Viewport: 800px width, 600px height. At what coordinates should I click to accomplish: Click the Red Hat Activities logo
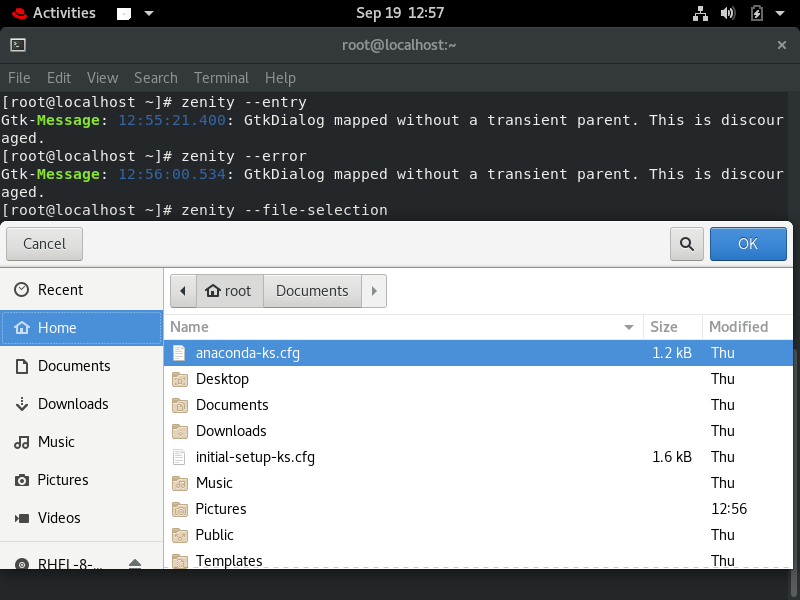[19, 13]
